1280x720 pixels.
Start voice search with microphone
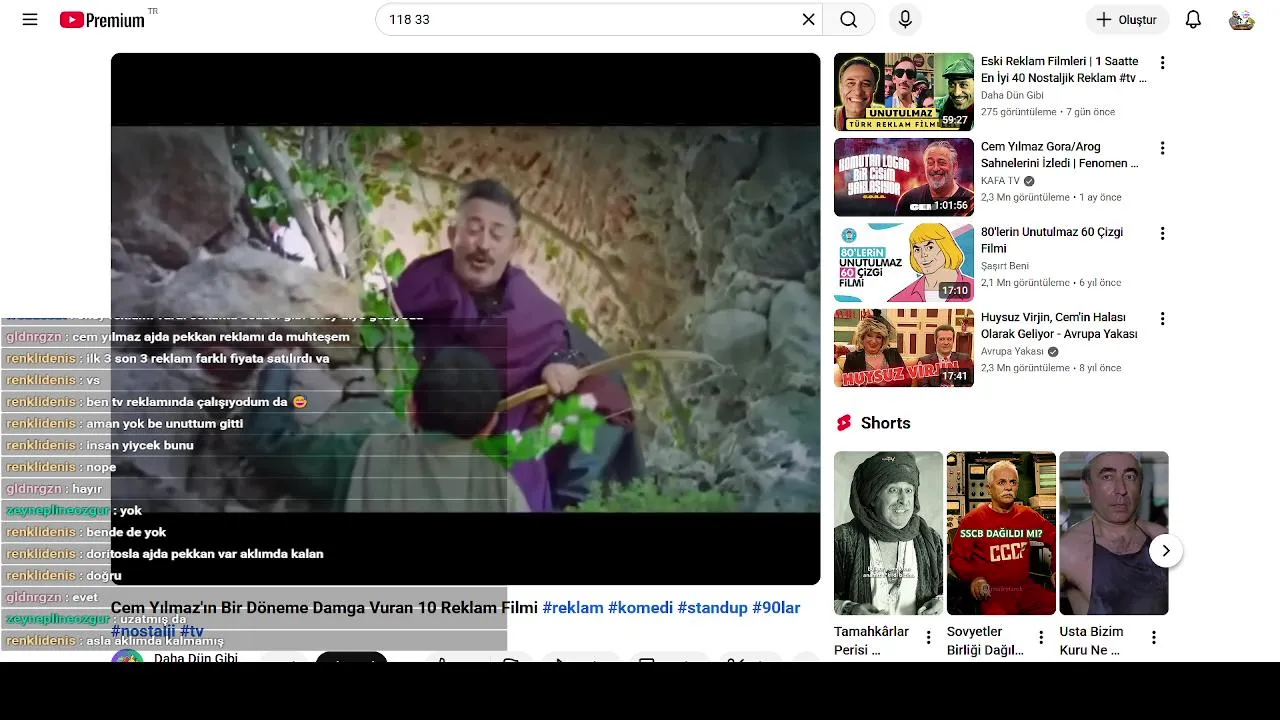pos(905,19)
